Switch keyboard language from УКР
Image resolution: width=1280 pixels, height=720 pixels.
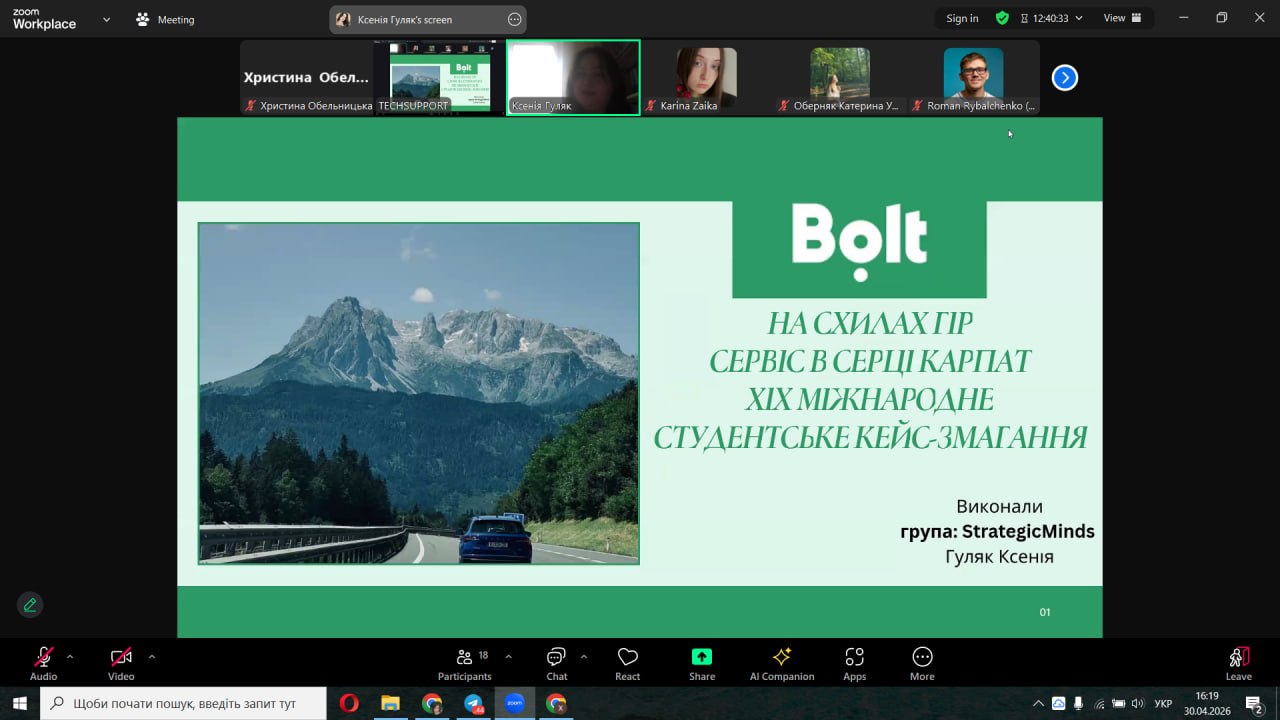[x=1163, y=703]
